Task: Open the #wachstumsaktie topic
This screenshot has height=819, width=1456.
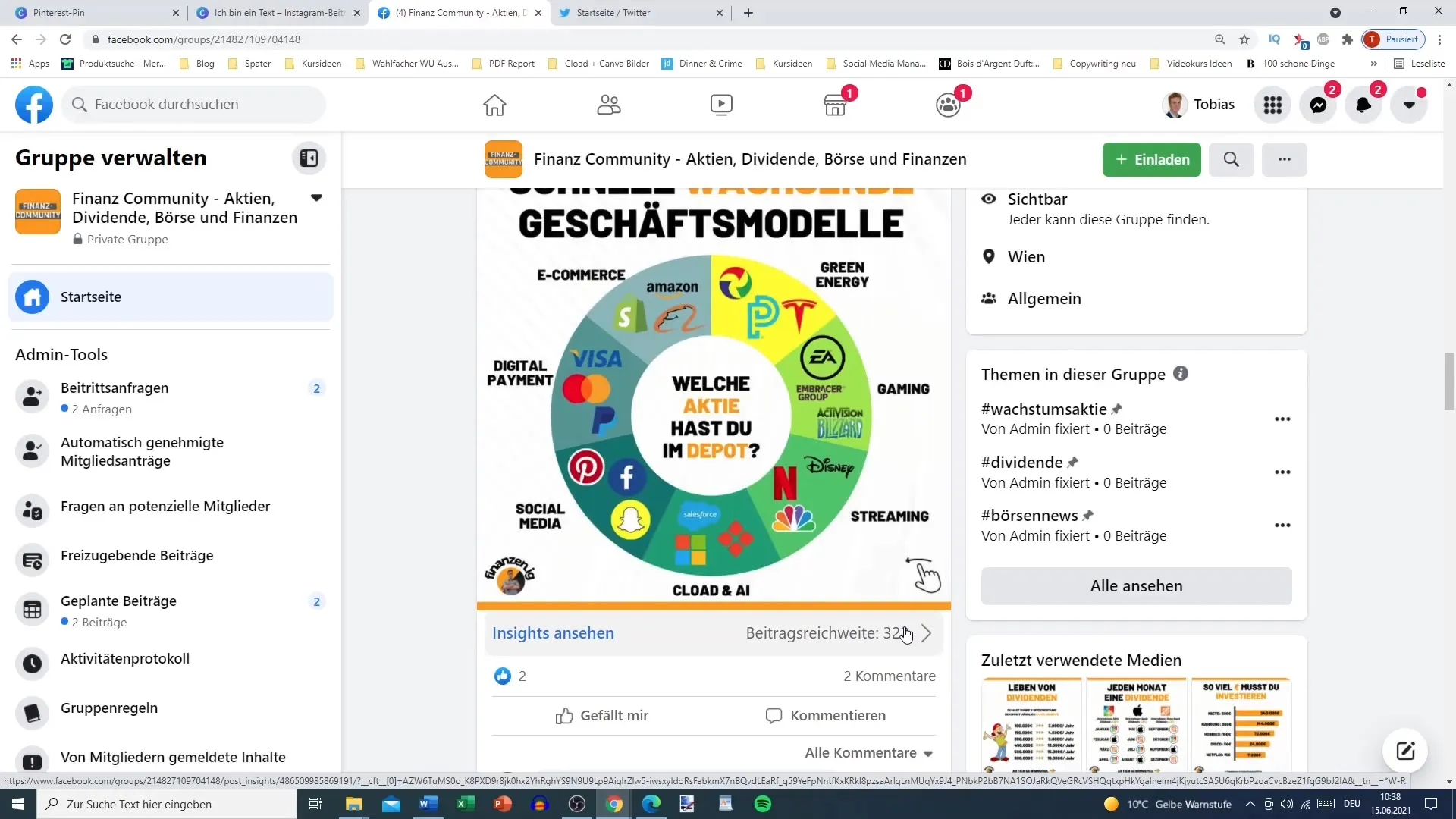Action: (x=1043, y=409)
